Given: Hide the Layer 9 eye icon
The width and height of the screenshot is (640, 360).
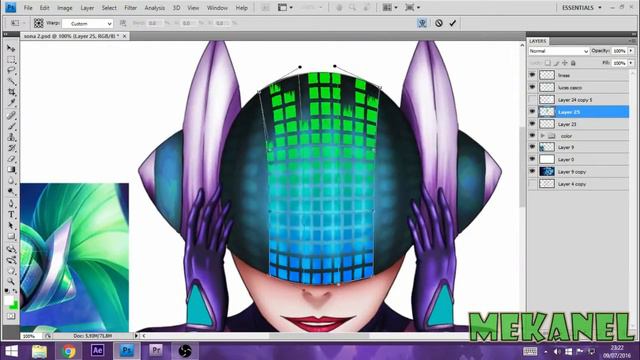Looking at the screenshot, I should tap(532, 147).
